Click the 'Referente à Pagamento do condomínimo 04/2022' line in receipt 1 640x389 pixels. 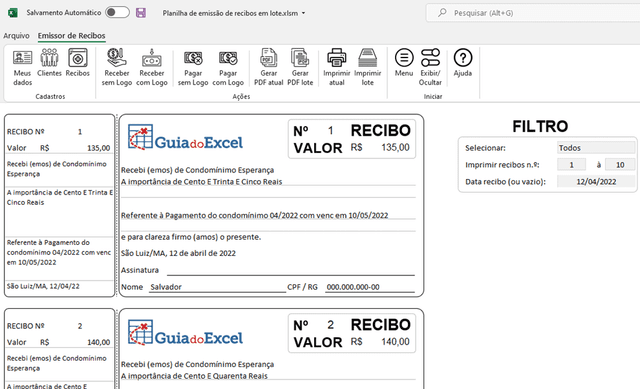tap(254, 215)
